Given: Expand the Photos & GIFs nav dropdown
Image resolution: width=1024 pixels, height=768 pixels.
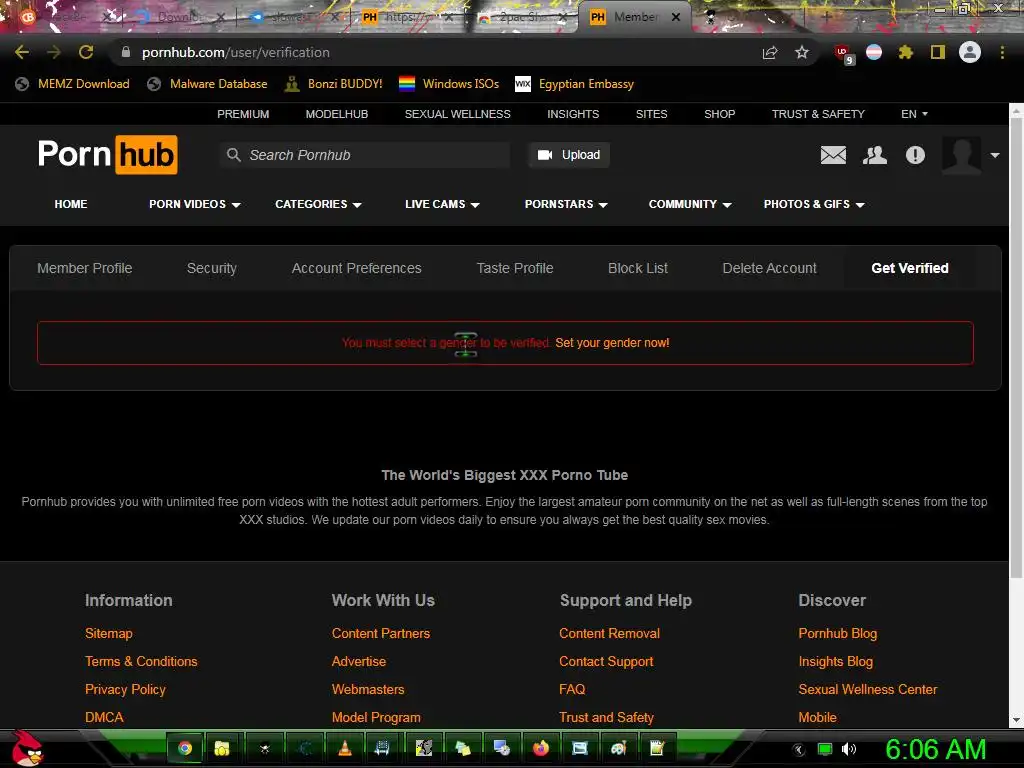Looking at the screenshot, I should click(x=814, y=204).
